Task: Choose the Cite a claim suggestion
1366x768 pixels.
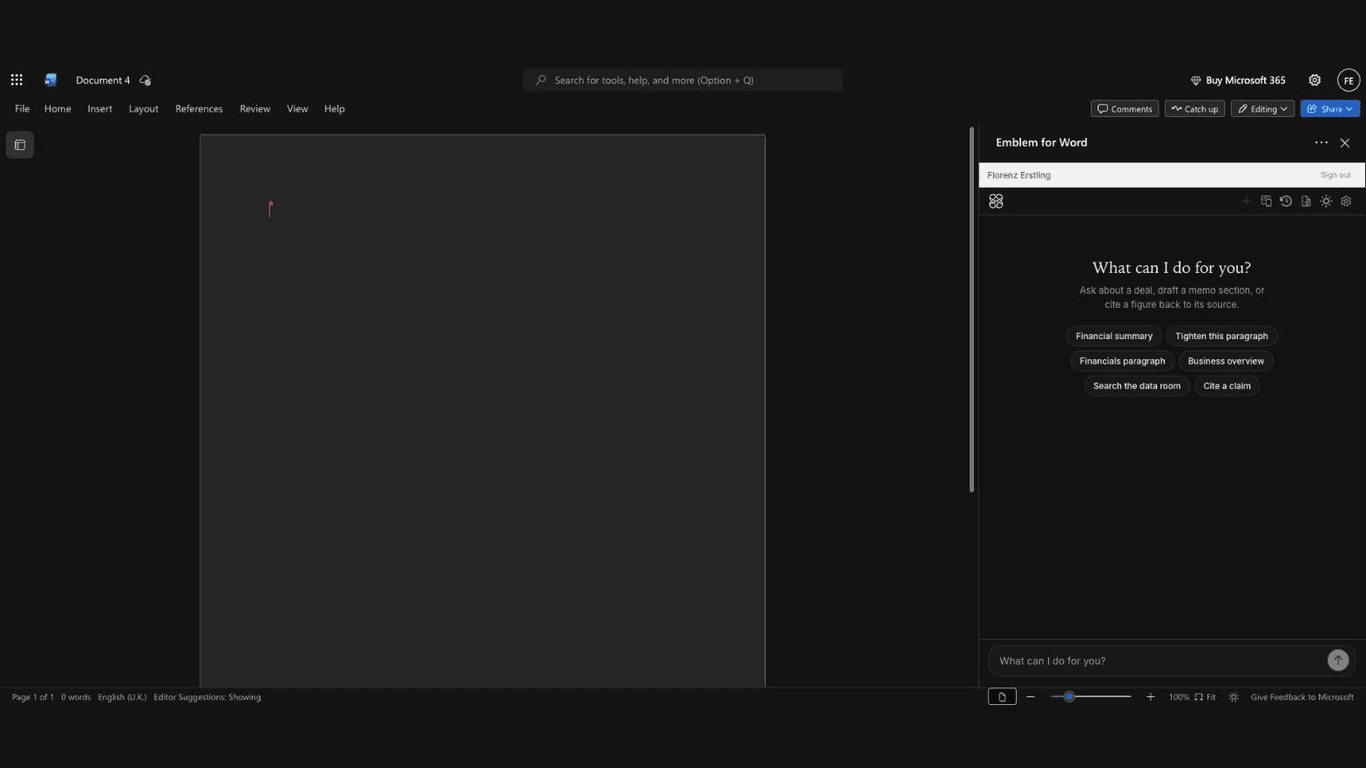Action: click(1227, 386)
